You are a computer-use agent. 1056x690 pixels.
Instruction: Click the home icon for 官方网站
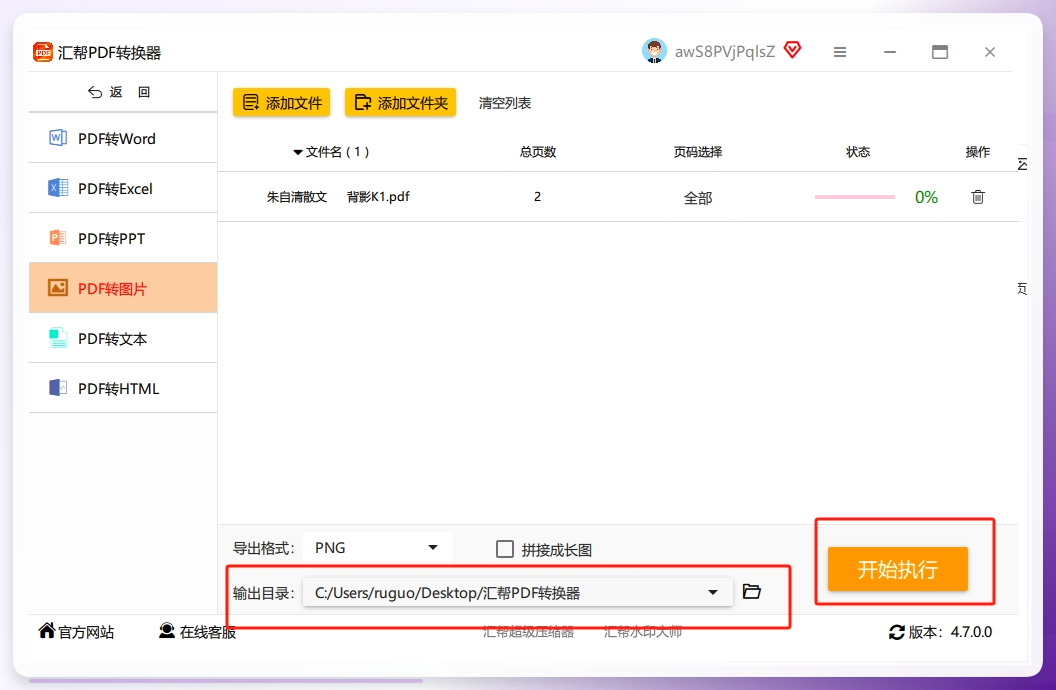46,631
